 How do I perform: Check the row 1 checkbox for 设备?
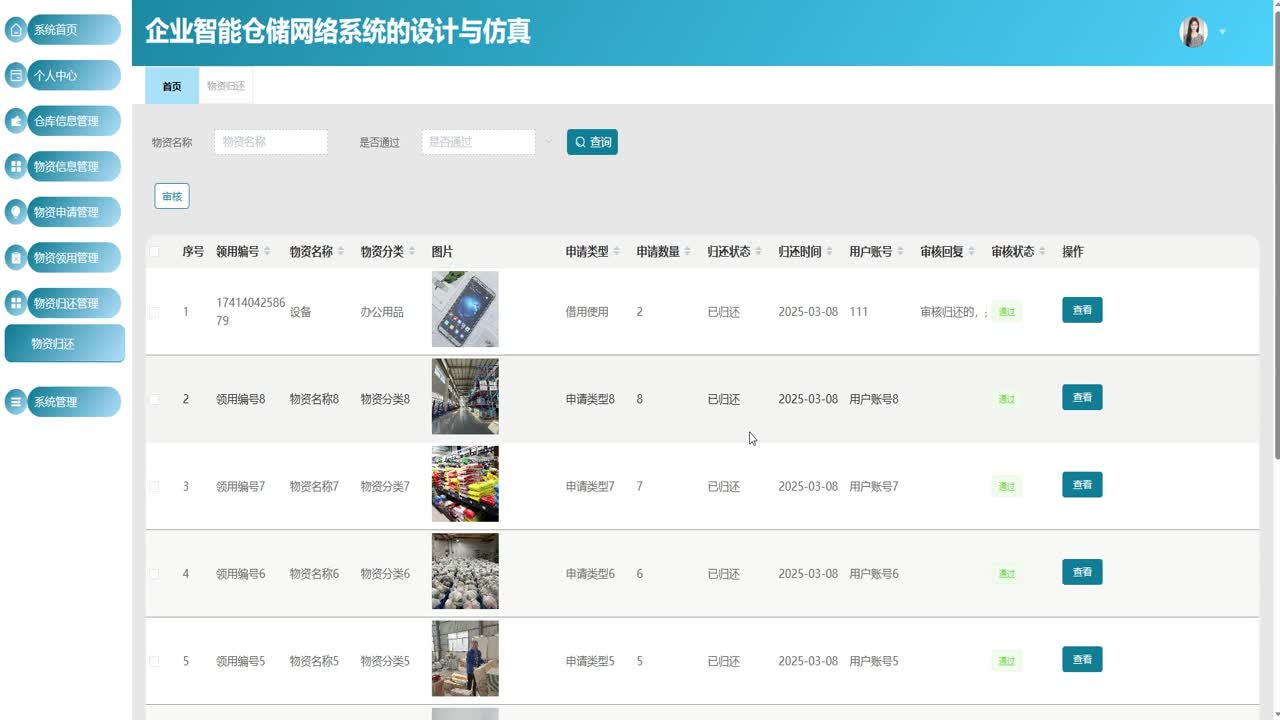tap(154, 312)
